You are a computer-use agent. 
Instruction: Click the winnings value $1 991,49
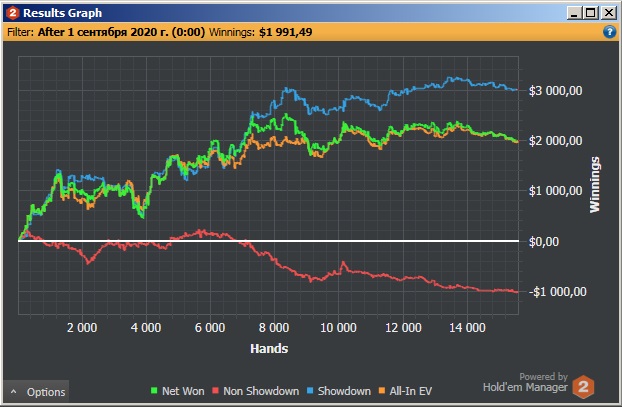[x=286, y=32]
